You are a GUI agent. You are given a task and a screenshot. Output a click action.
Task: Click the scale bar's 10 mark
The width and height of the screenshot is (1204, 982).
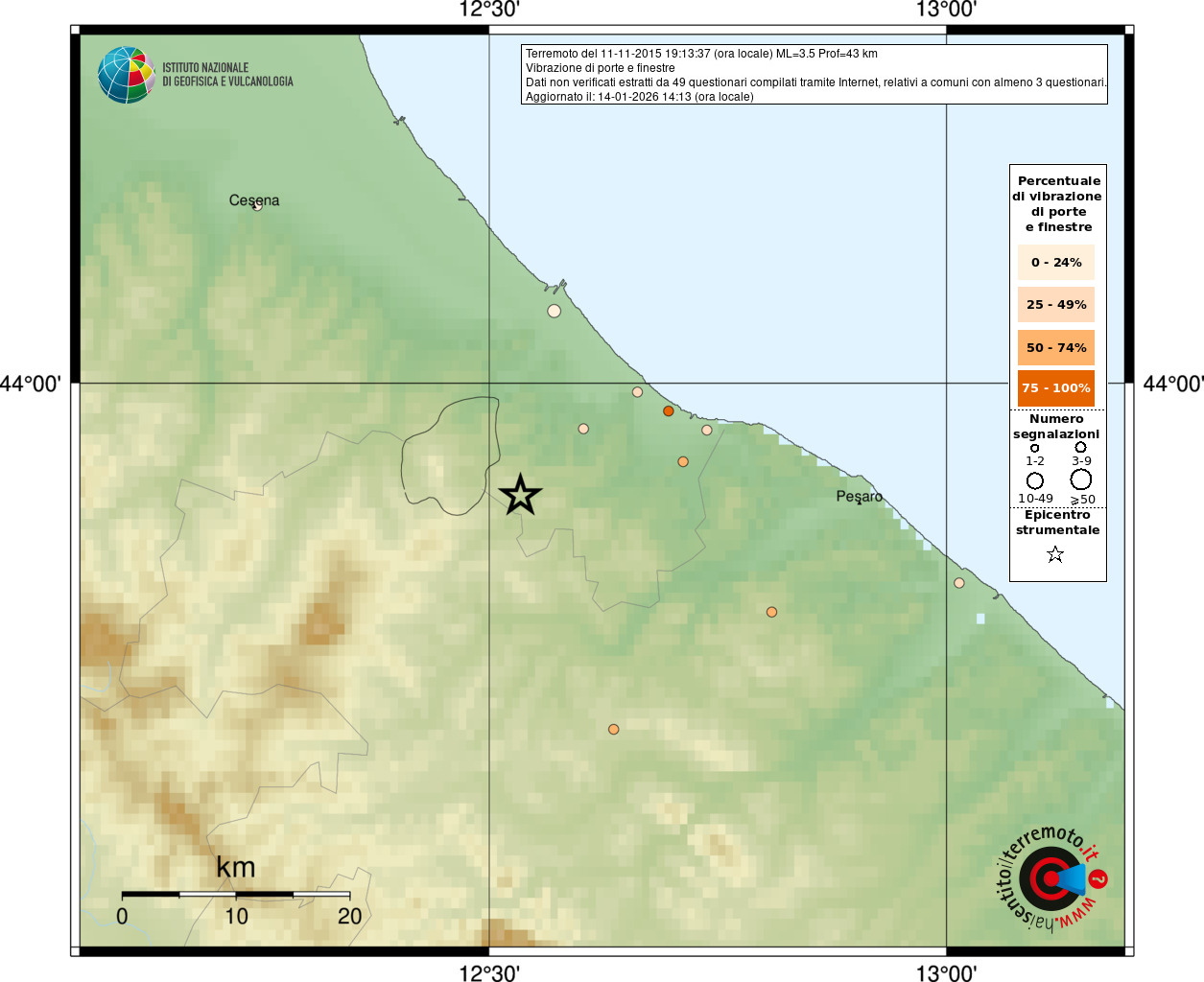[x=236, y=916]
